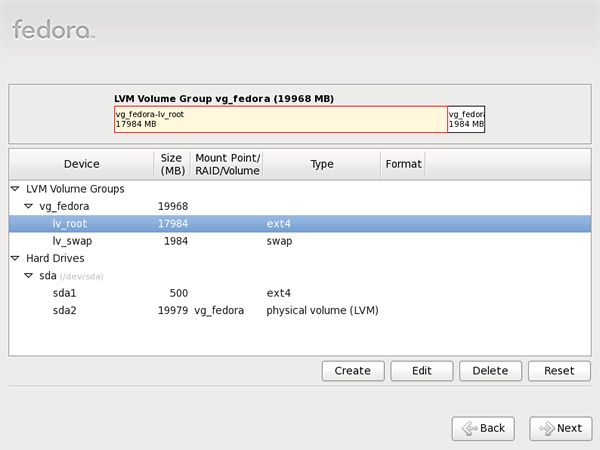The width and height of the screenshot is (600, 450).
Task: Click the ext4 type cell of sda1
Action: pyautogui.click(x=279, y=293)
